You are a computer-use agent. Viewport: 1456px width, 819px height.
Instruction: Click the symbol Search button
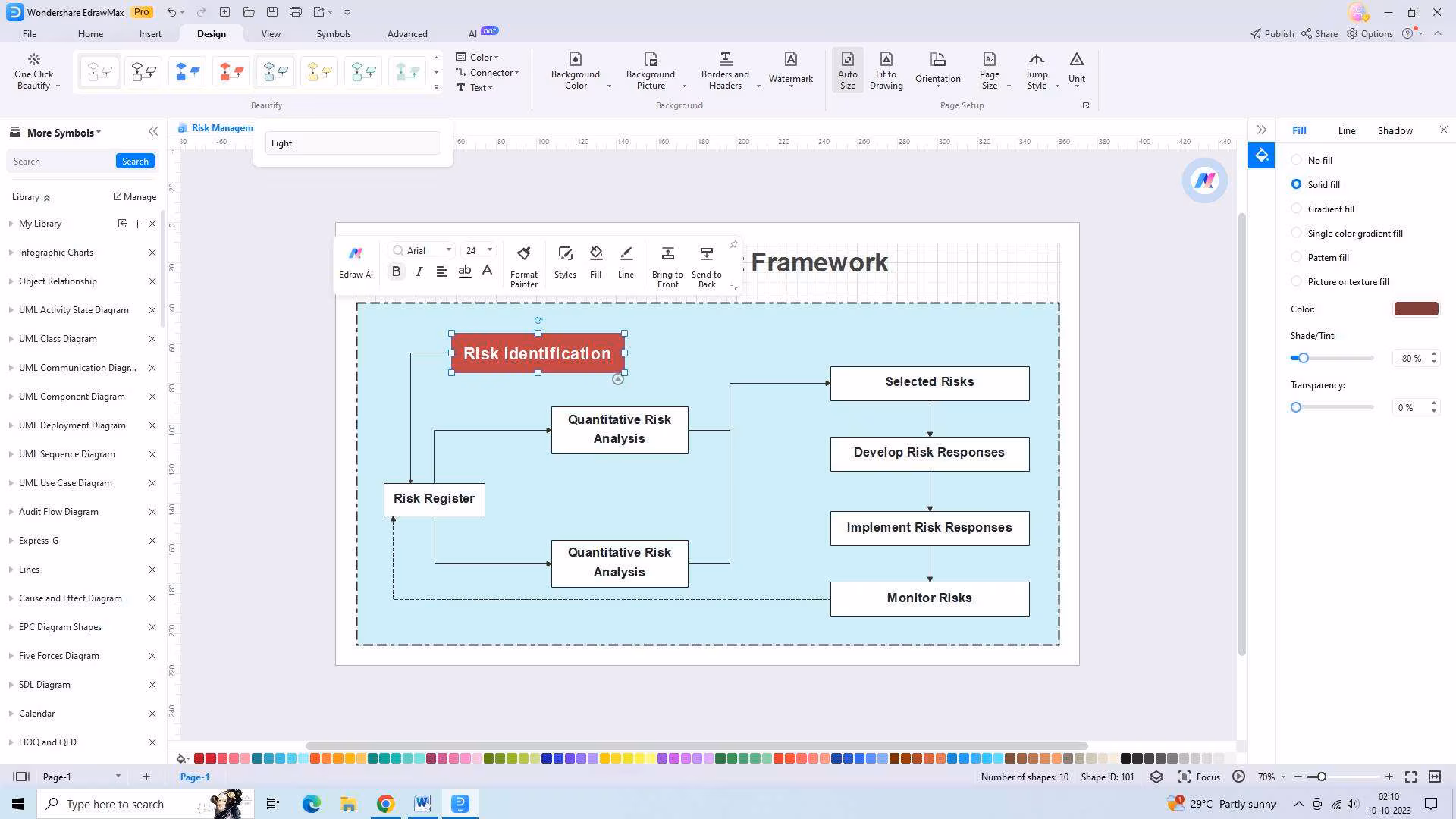135,162
